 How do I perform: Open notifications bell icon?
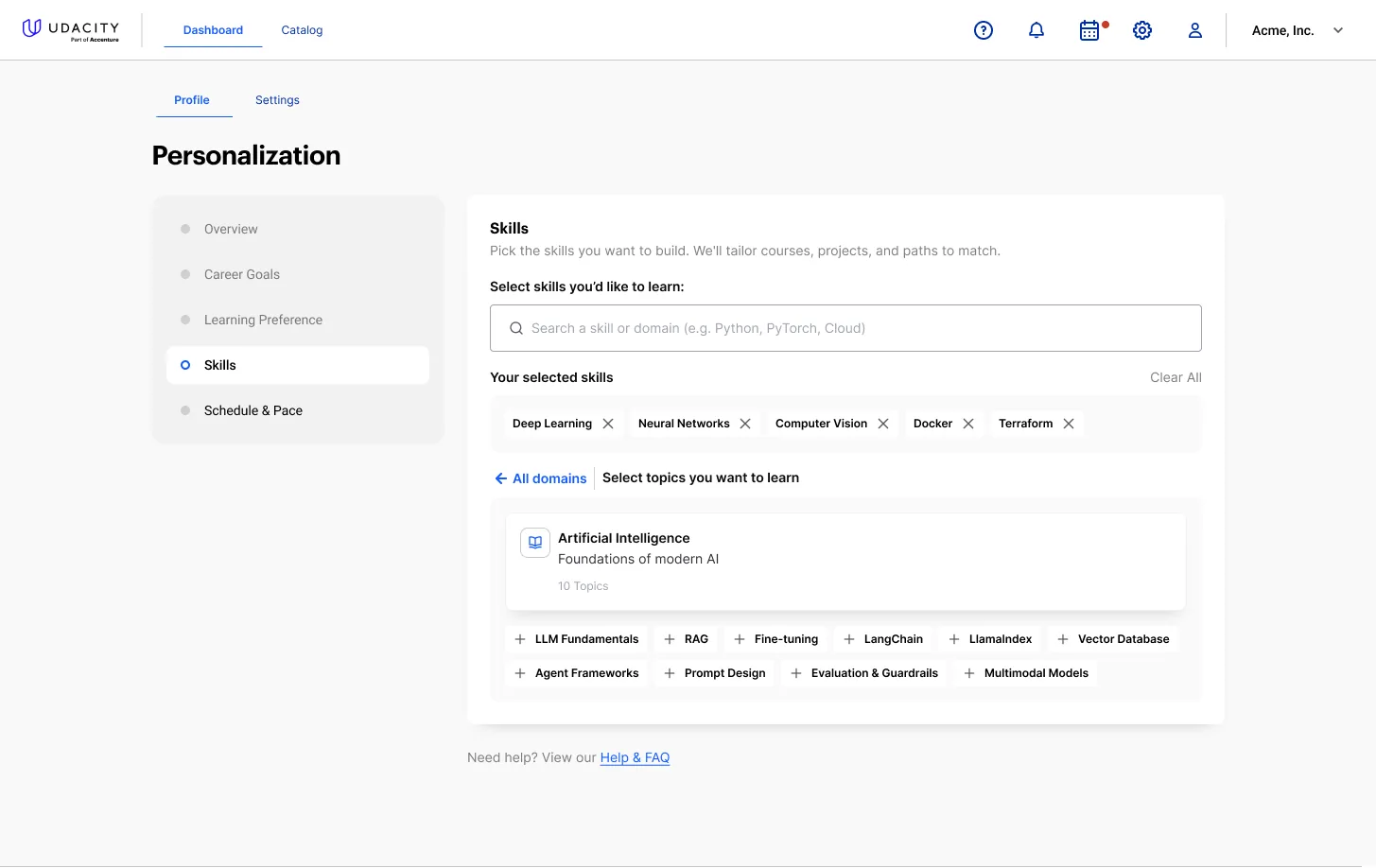[x=1036, y=30]
